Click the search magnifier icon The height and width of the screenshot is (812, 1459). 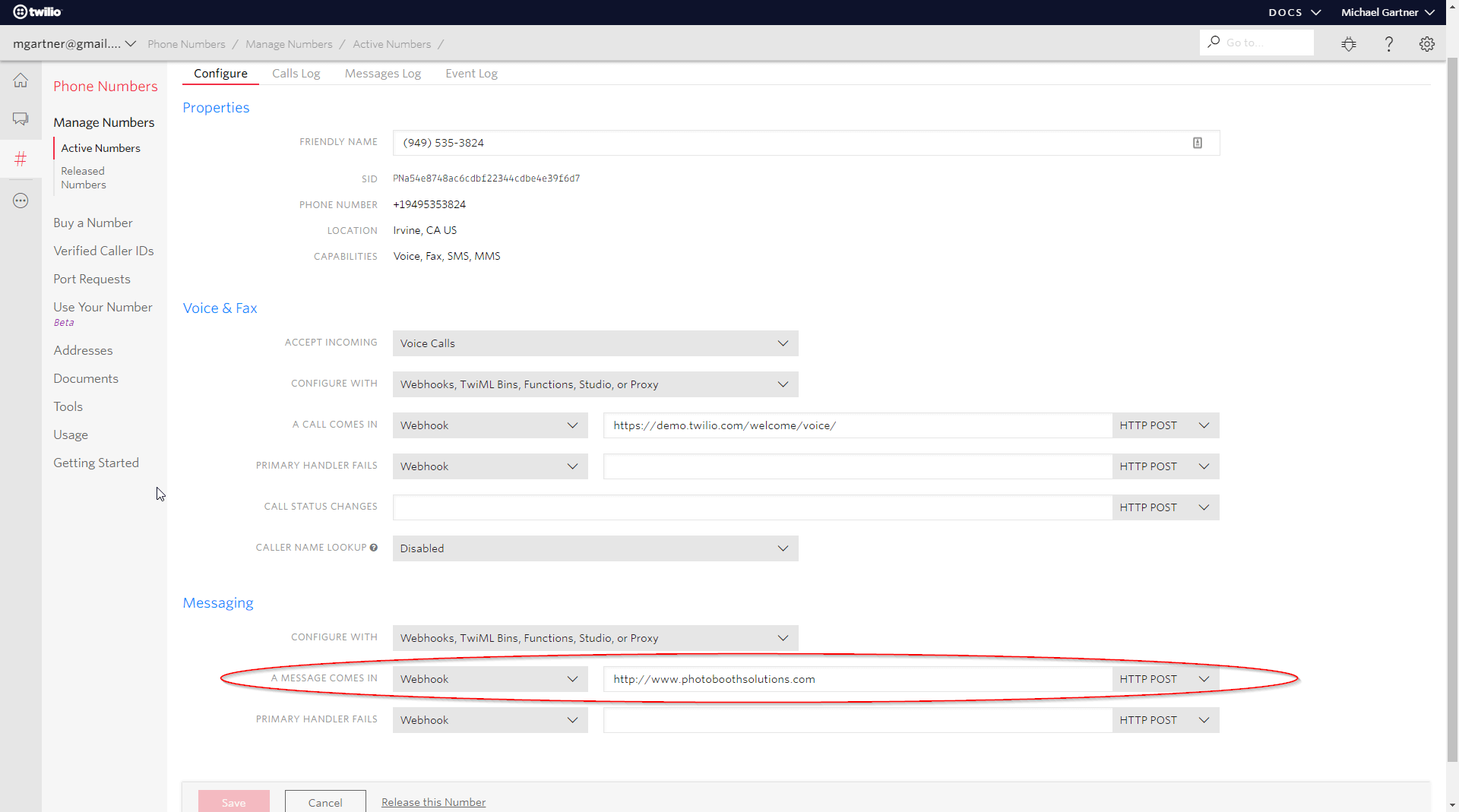[1214, 42]
